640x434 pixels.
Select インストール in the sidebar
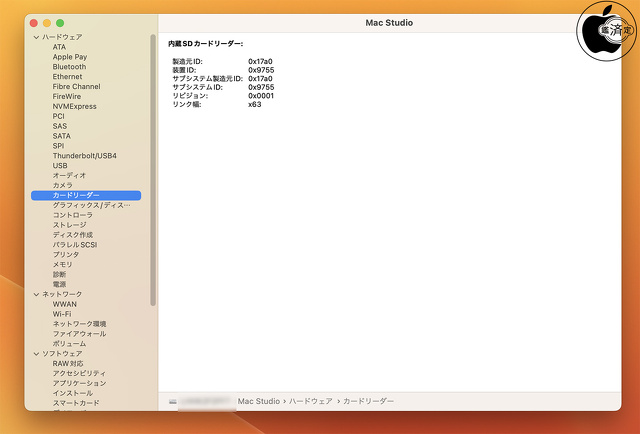pyautogui.click(x=73, y=393)
